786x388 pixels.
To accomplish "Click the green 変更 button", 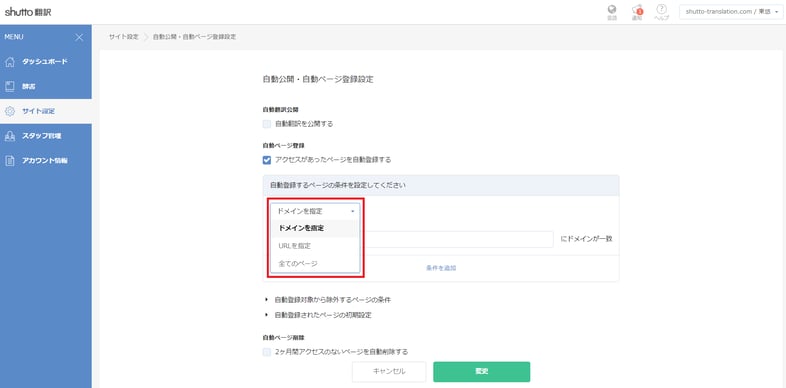I will [481, 372].
